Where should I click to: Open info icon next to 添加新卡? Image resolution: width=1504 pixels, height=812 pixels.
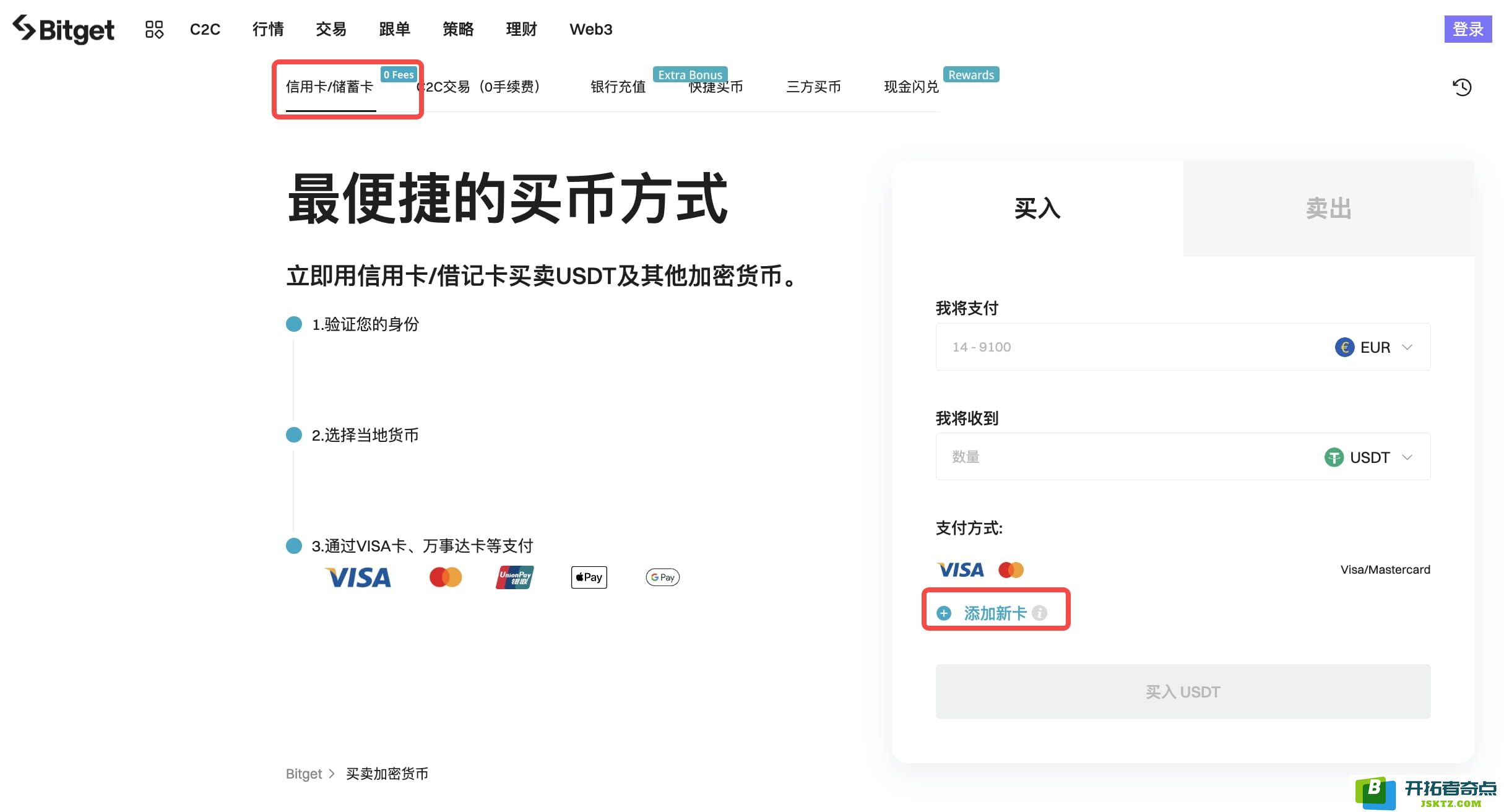[1040, 613]
